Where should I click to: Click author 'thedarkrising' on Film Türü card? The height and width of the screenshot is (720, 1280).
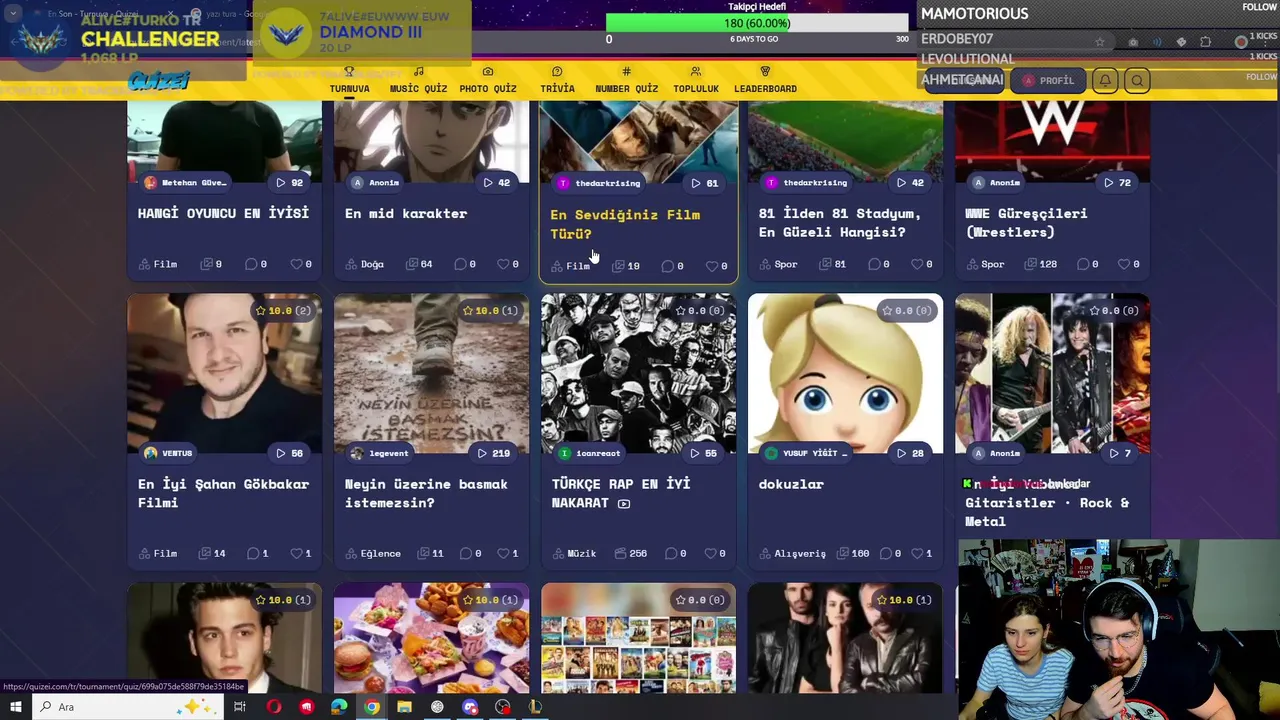607,183
